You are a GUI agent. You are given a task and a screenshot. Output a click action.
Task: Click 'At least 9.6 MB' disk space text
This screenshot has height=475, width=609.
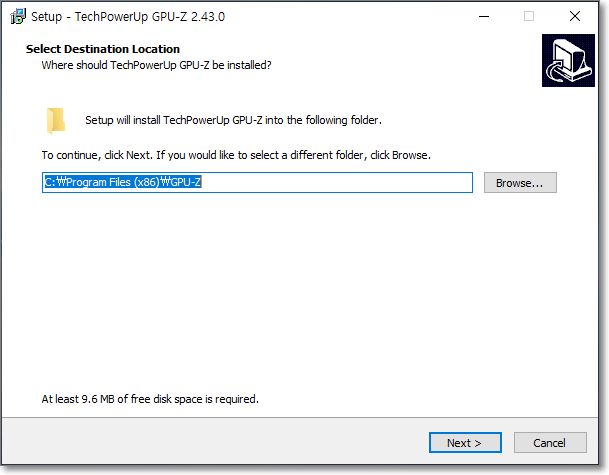[x=150, y=399]
